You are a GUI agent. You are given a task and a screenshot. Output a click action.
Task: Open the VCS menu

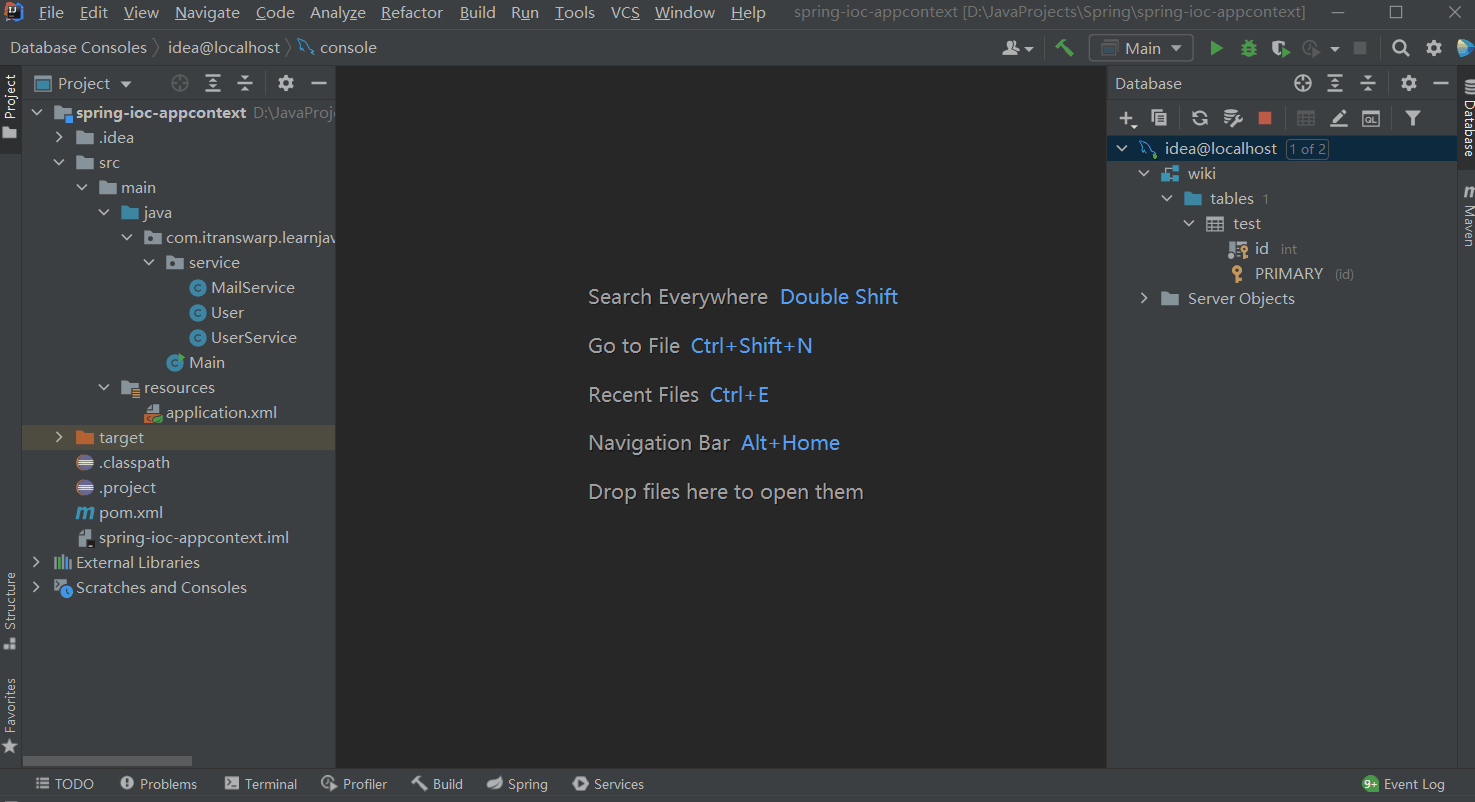pyautogui.click(x=625, y=13)
